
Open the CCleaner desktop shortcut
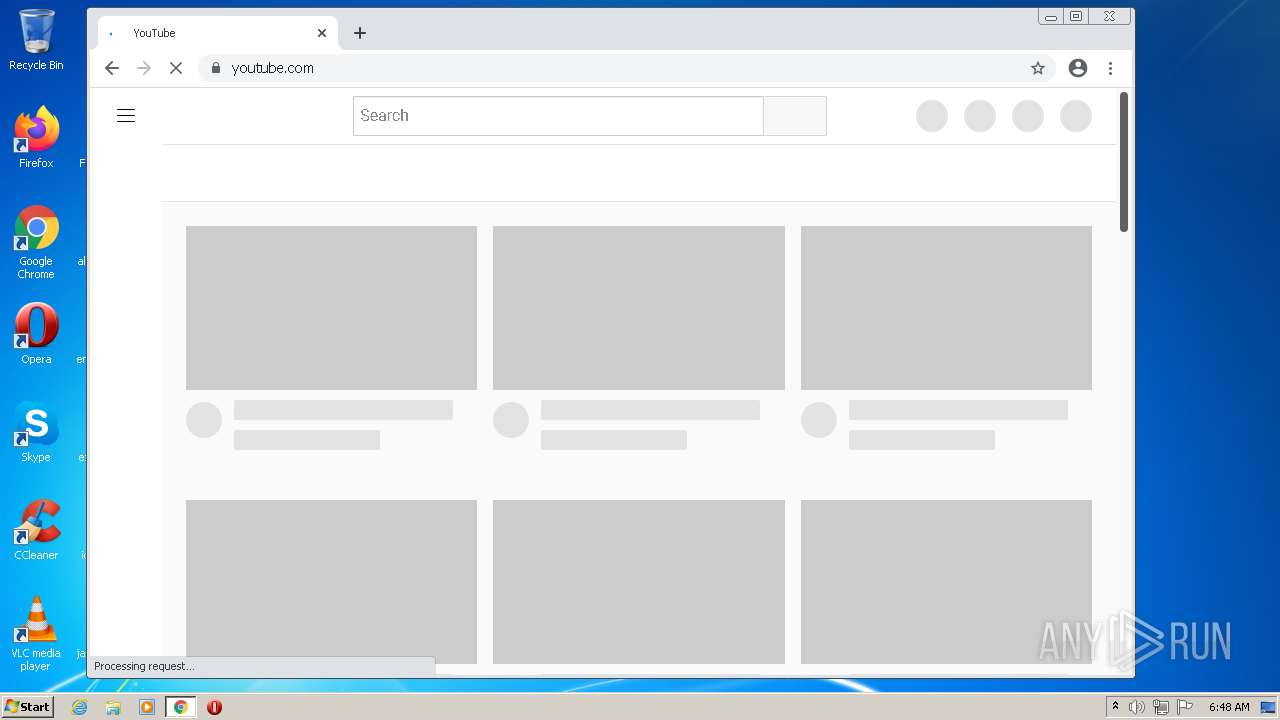36,530
